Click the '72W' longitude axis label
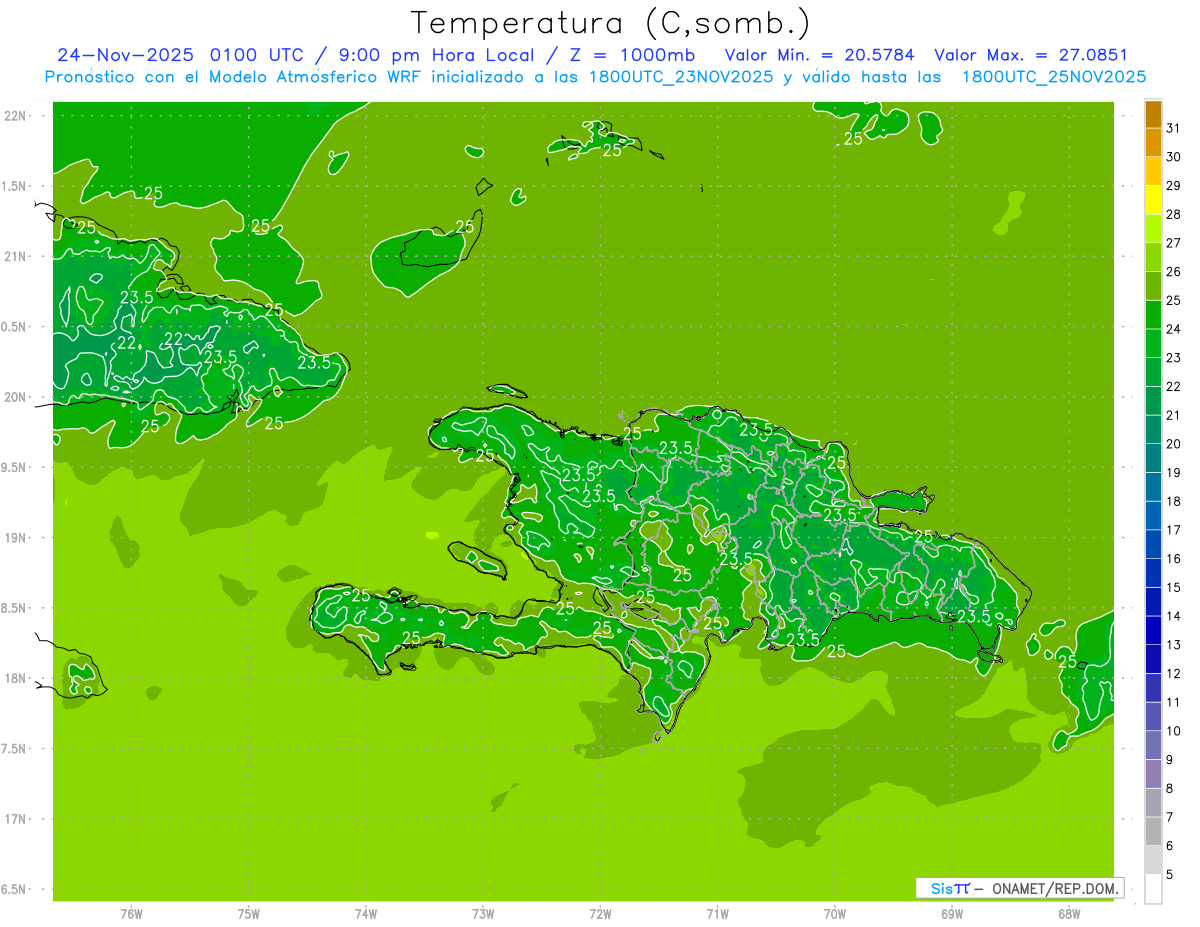 600,914
